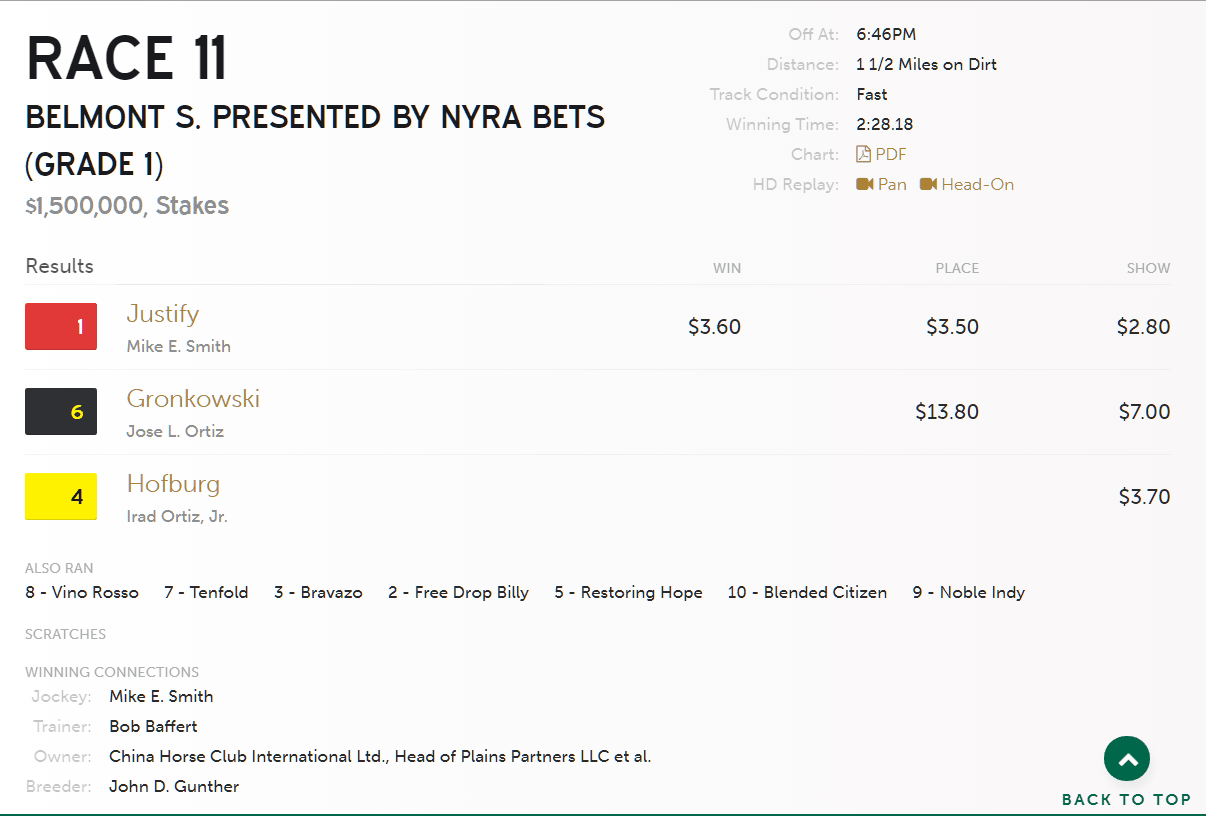The height and width of the screenshot is (816, 1206).
Task: Play the Pan HD replay camera icon
Action: [865, 184]
